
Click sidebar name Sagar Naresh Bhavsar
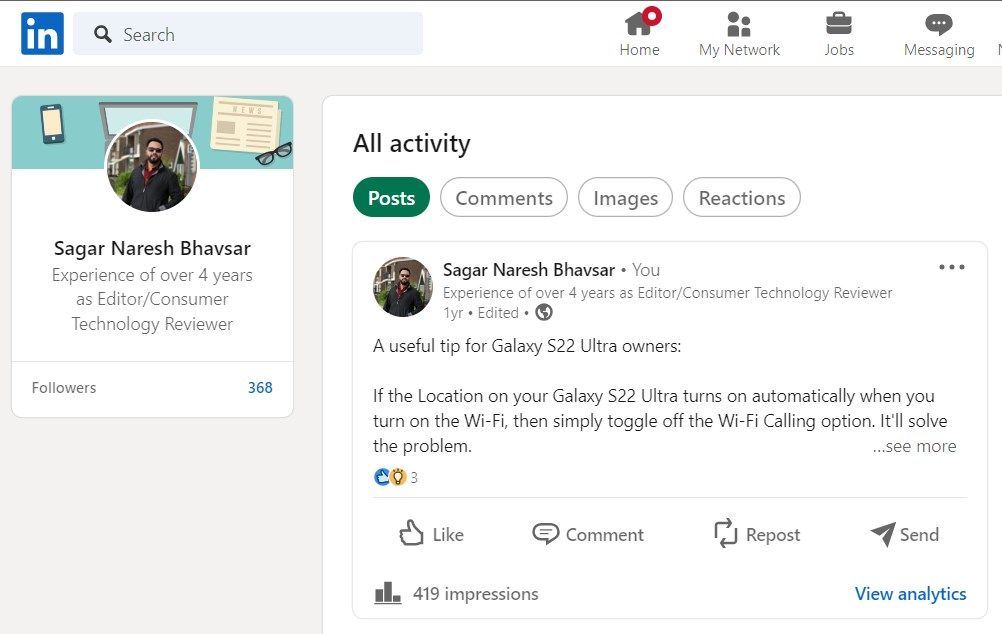point(152,248)
